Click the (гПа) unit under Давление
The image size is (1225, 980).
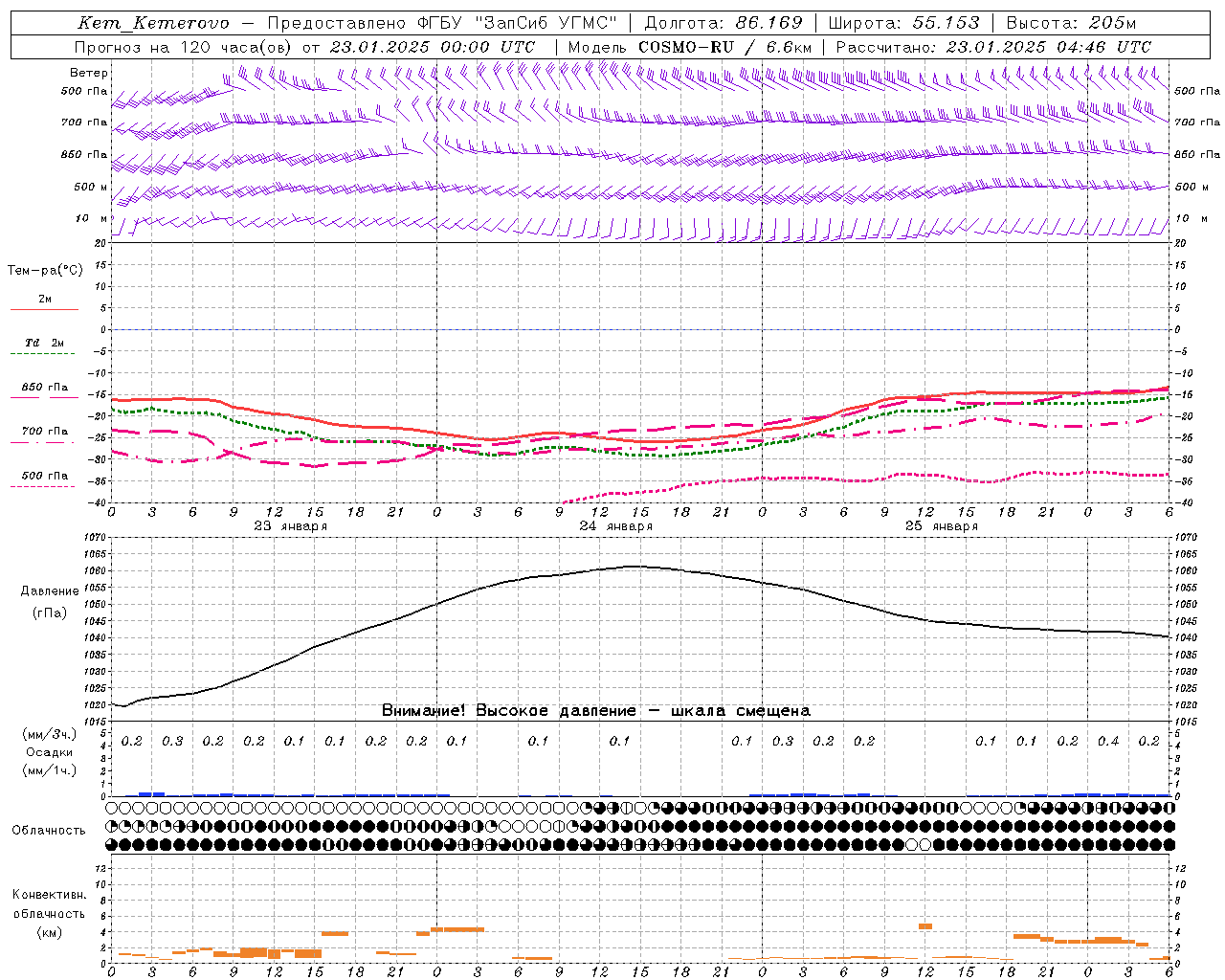pos(48,613)
